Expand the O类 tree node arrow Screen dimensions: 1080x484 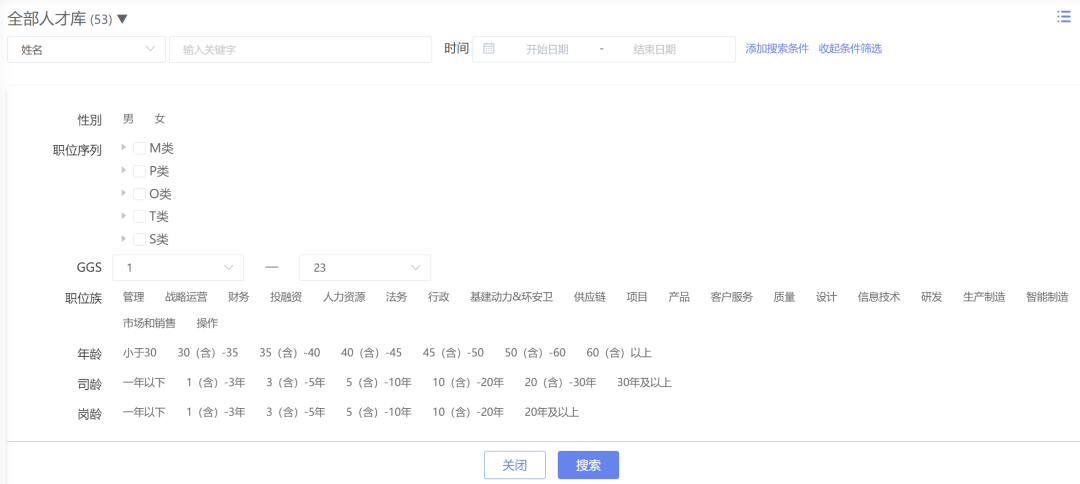coord(123,193)
